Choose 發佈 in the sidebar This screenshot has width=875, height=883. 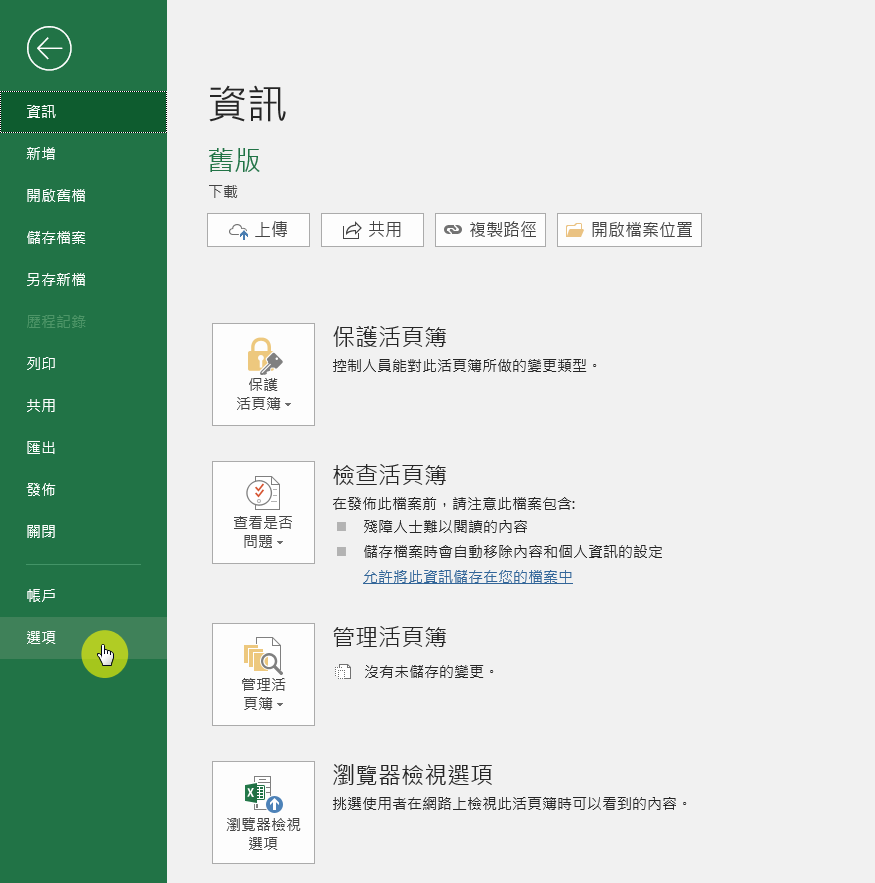point(83,489)
